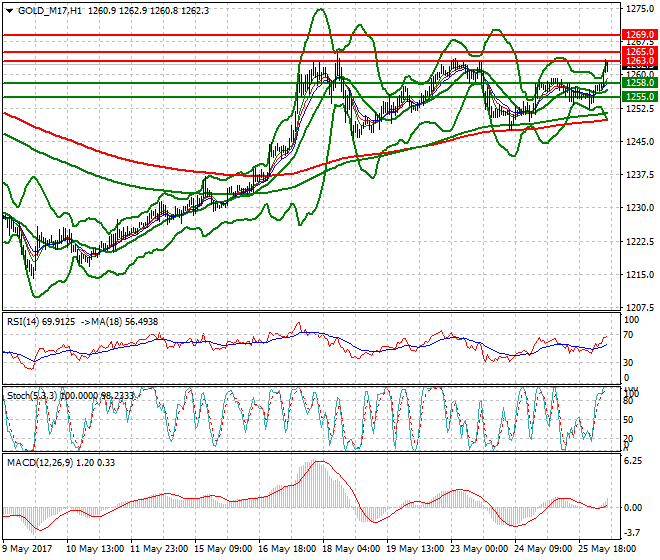Viewport: 660px width, 560px height.
Task: Click the 9 May 2017 date on time axis
Action: click(28, 549)
